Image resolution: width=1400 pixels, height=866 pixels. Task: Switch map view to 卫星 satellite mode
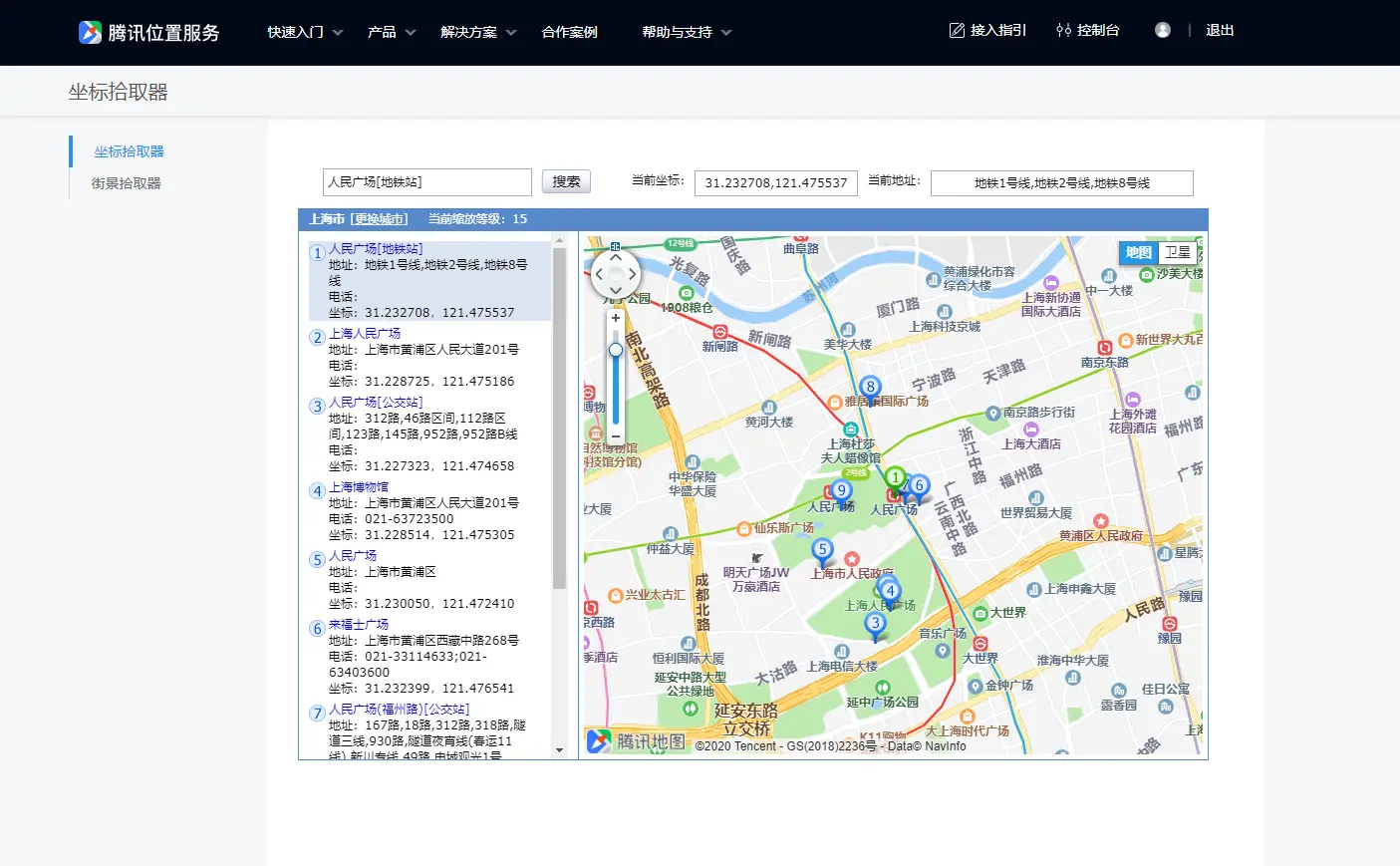1178,253
